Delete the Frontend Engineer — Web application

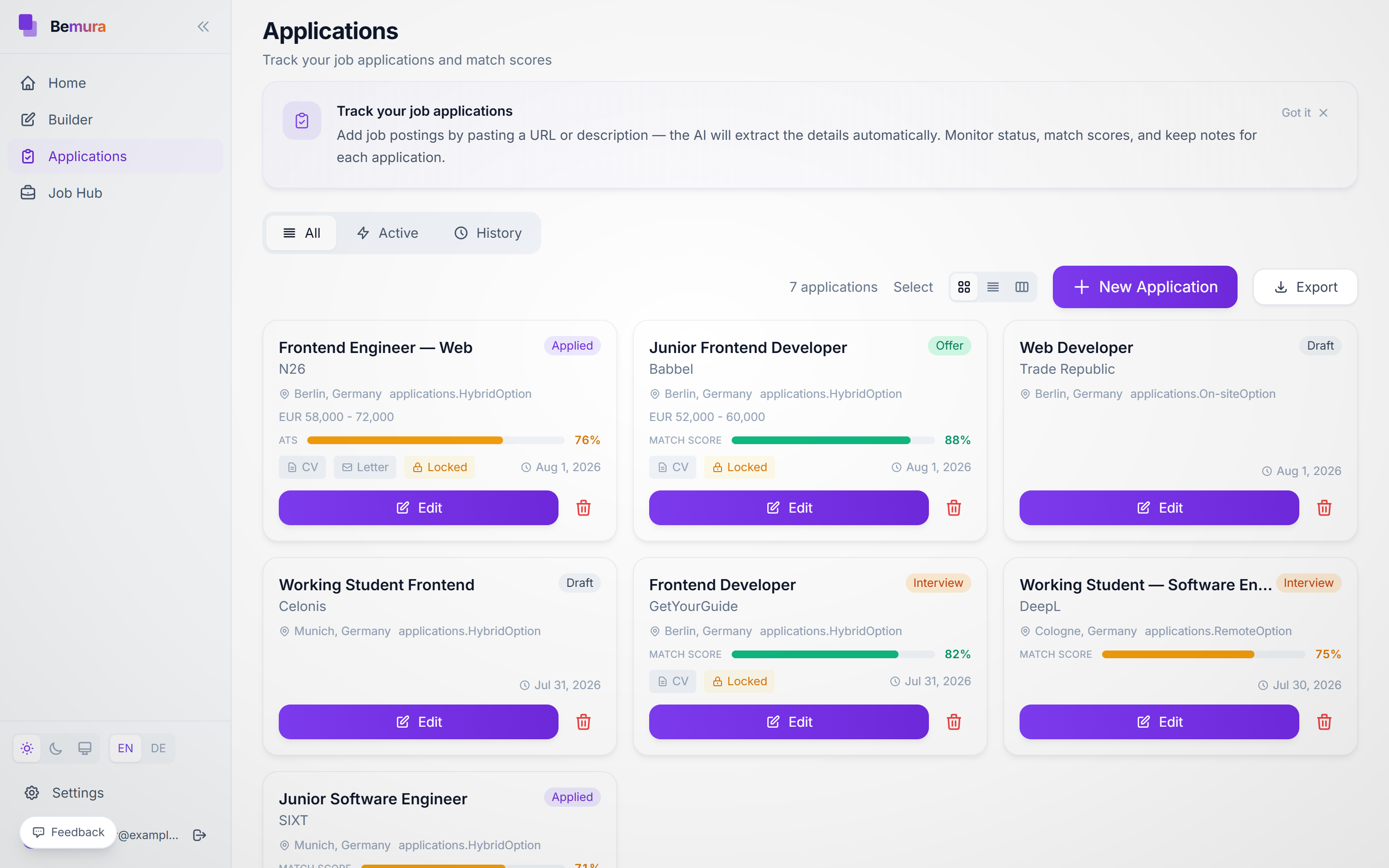tap(583, 507)
